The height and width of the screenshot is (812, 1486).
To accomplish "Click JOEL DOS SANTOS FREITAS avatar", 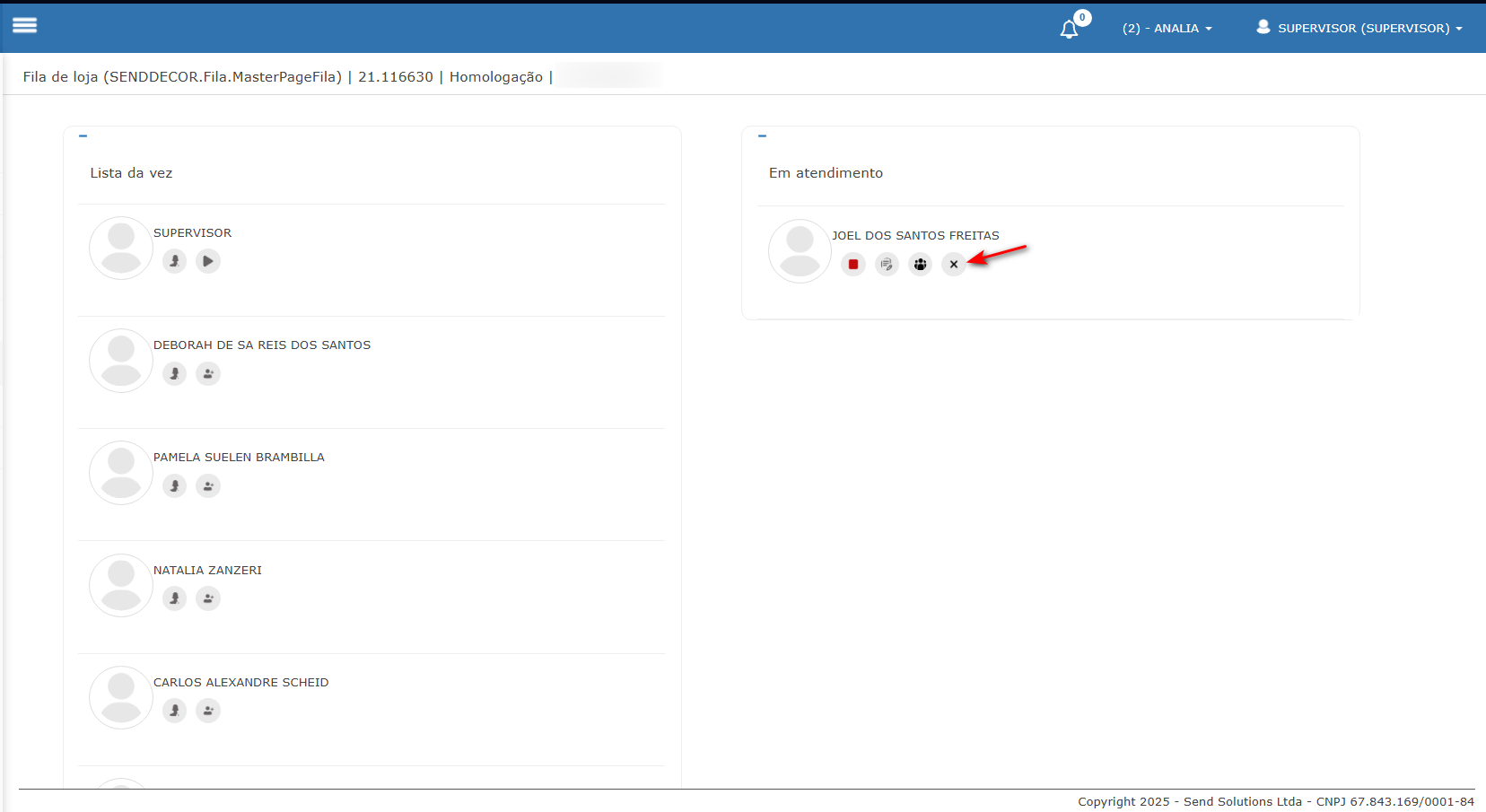I will coord(800,251).
